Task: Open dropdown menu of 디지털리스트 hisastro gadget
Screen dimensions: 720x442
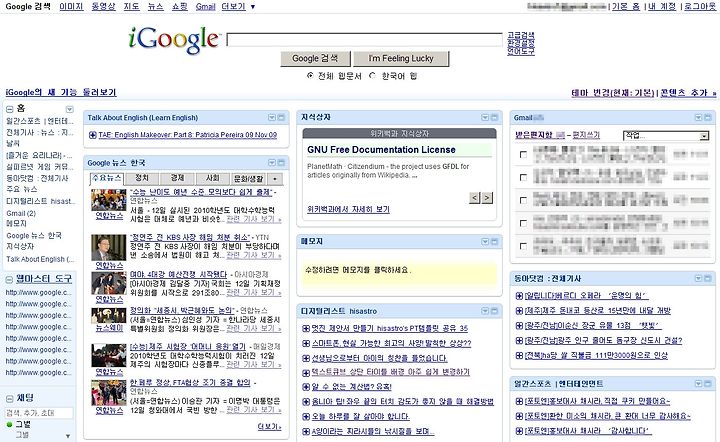Action: [485, 311]
